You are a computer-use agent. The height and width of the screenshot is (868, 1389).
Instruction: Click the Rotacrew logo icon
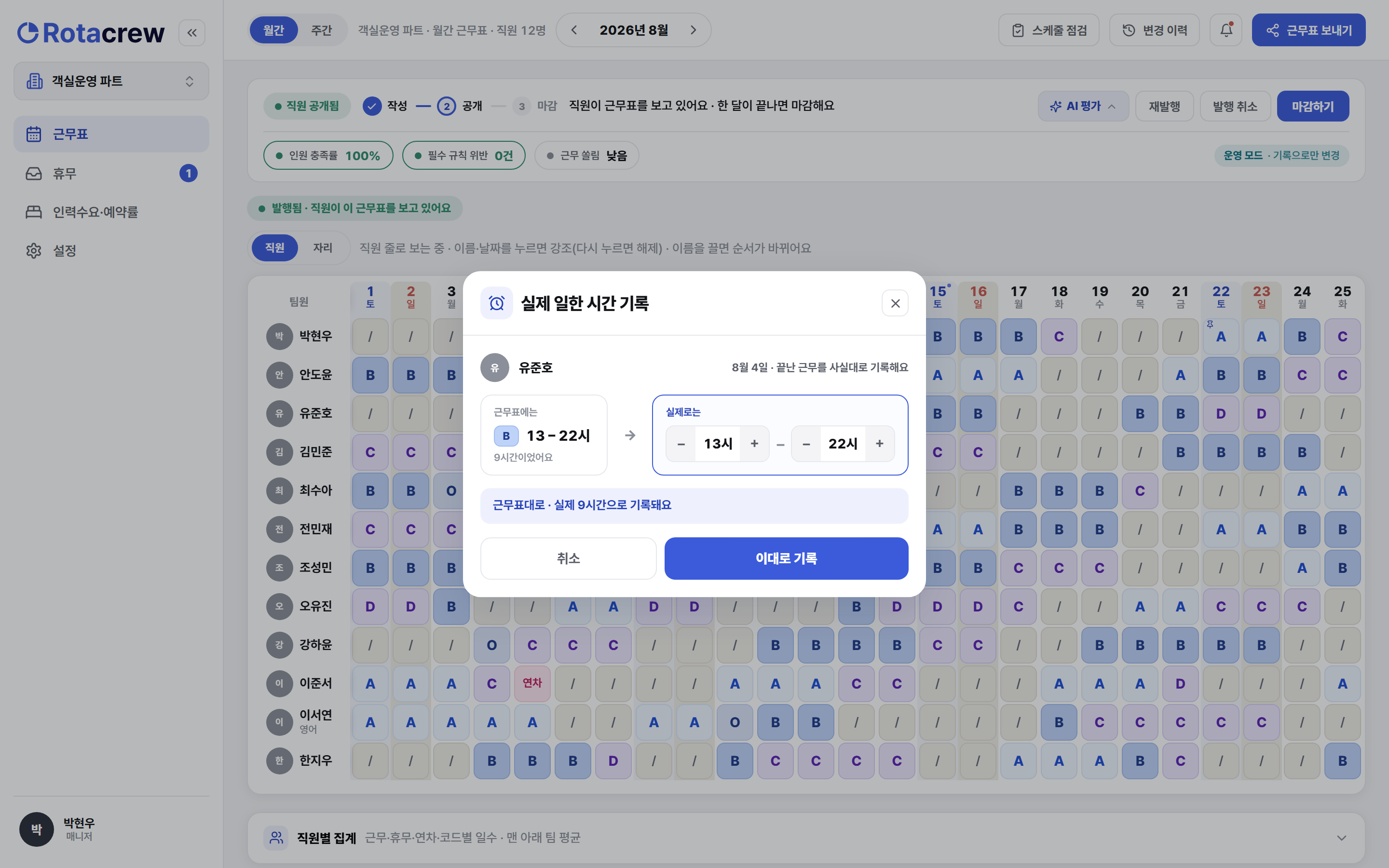(27, 33)
